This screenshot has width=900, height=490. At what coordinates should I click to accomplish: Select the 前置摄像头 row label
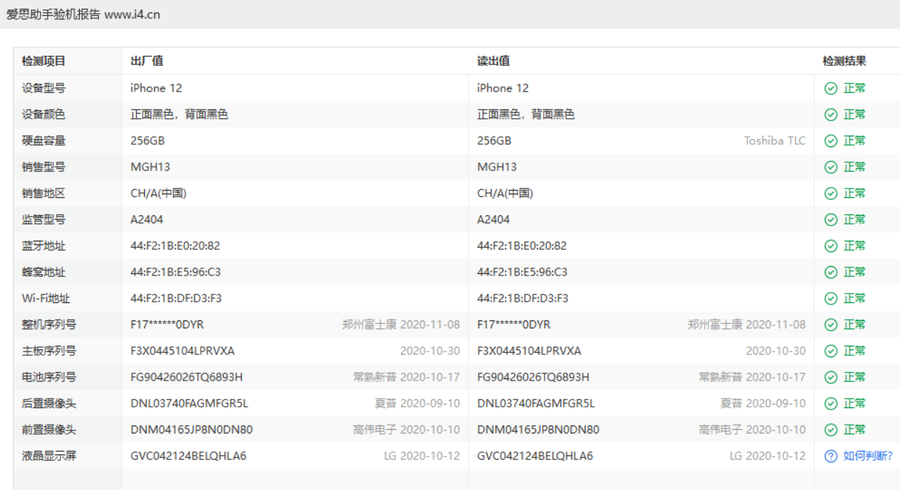(49, 430)
